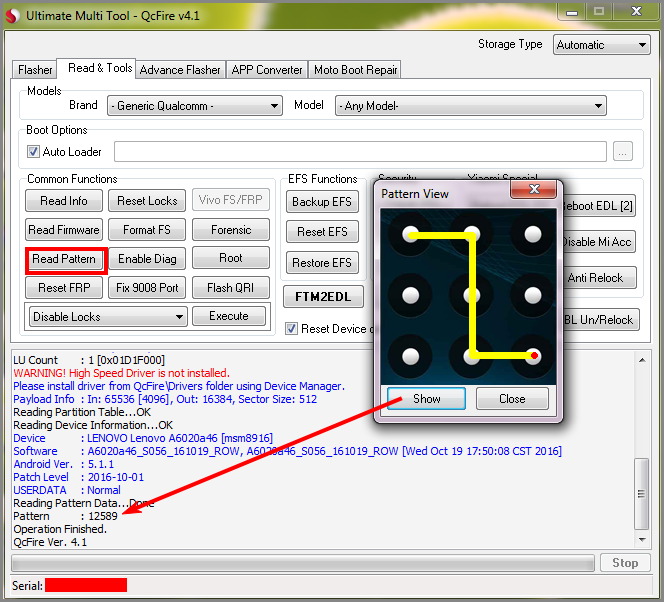Screen dimensions: 664x602
Task: Toggle the Reset Device checkbox
Action: pyautogui.click(x=291, y=329)
